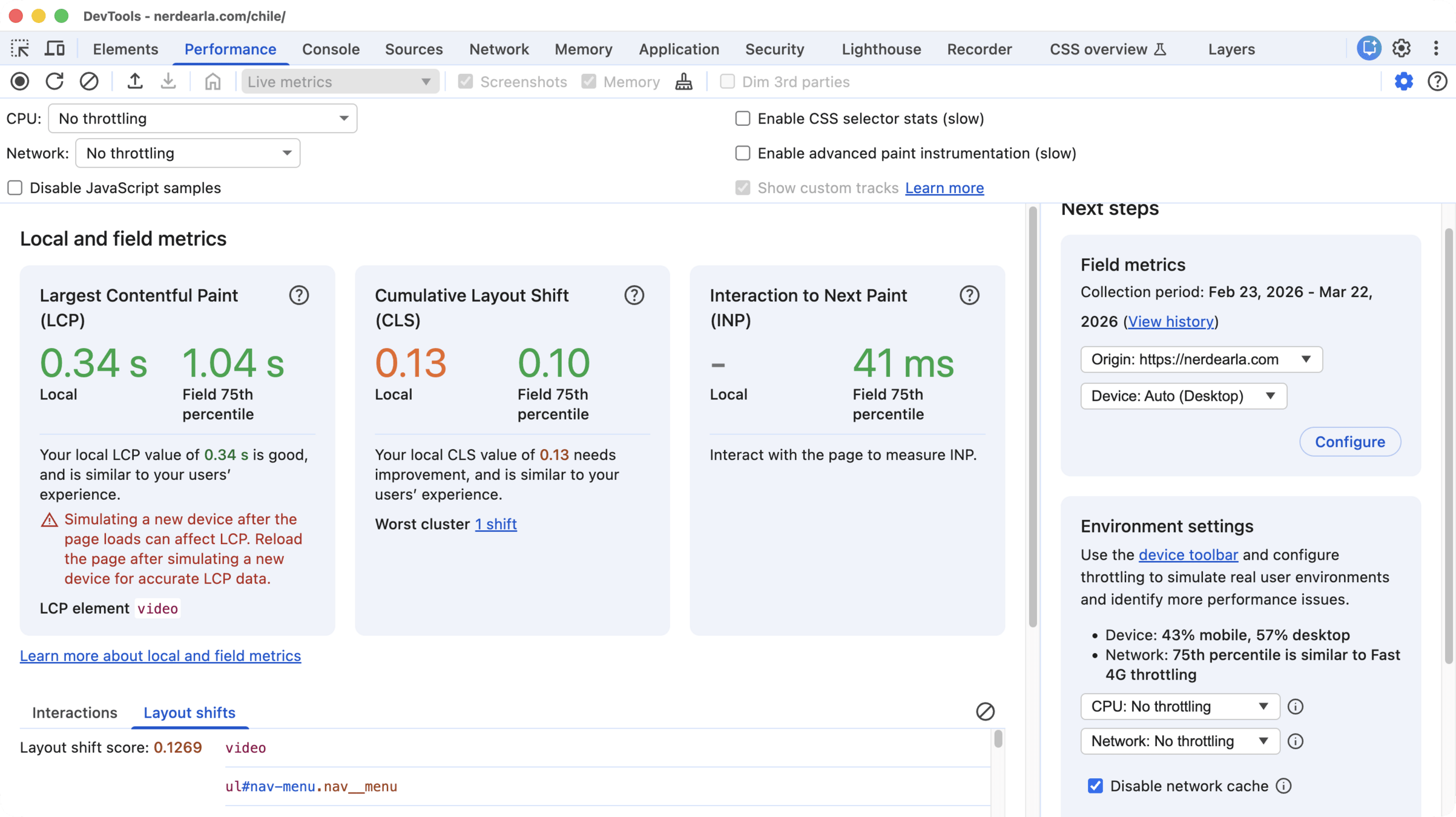Open the LCP help question icon

coord(298,295)
